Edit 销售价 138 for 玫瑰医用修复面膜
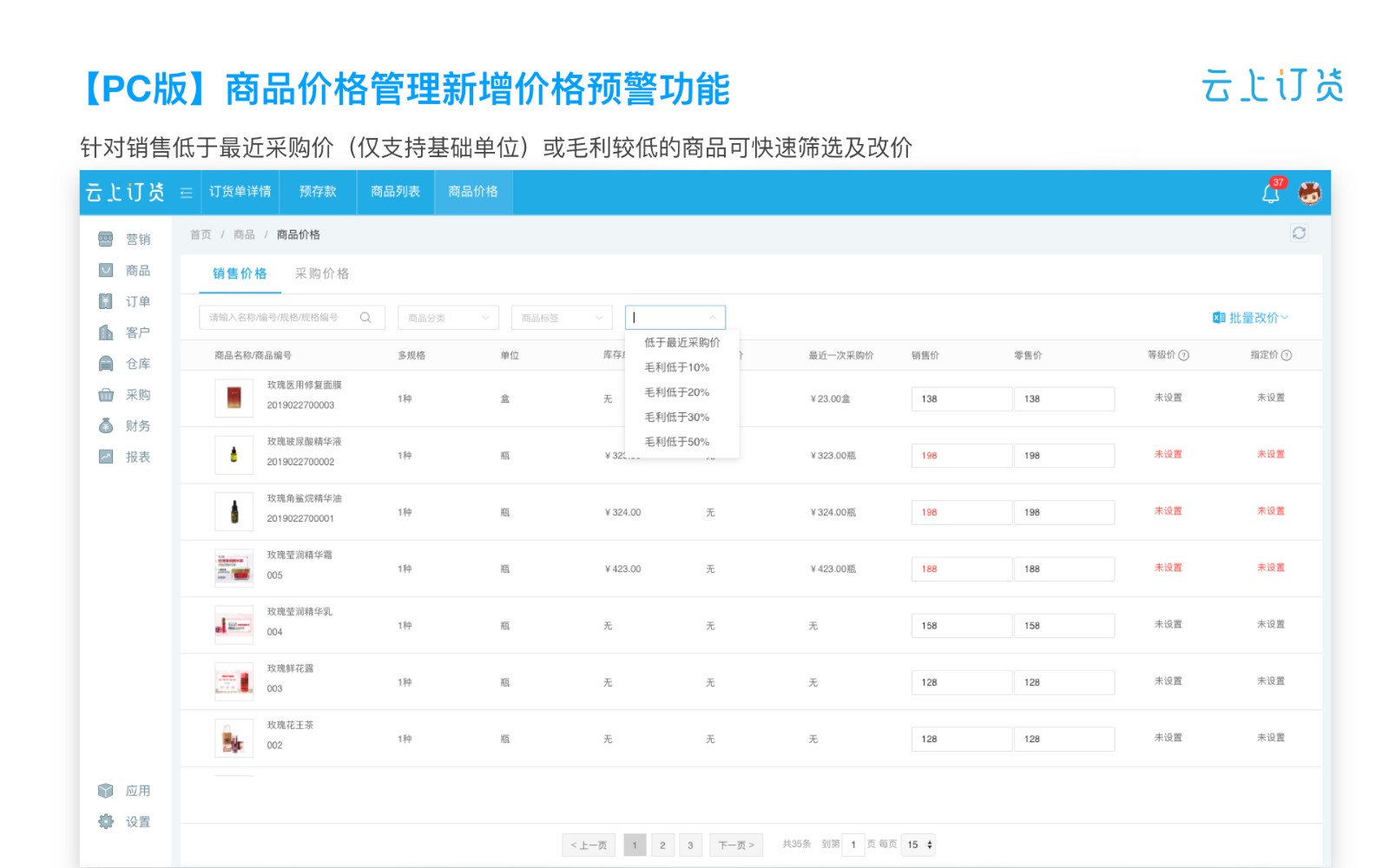 (961, 399)
